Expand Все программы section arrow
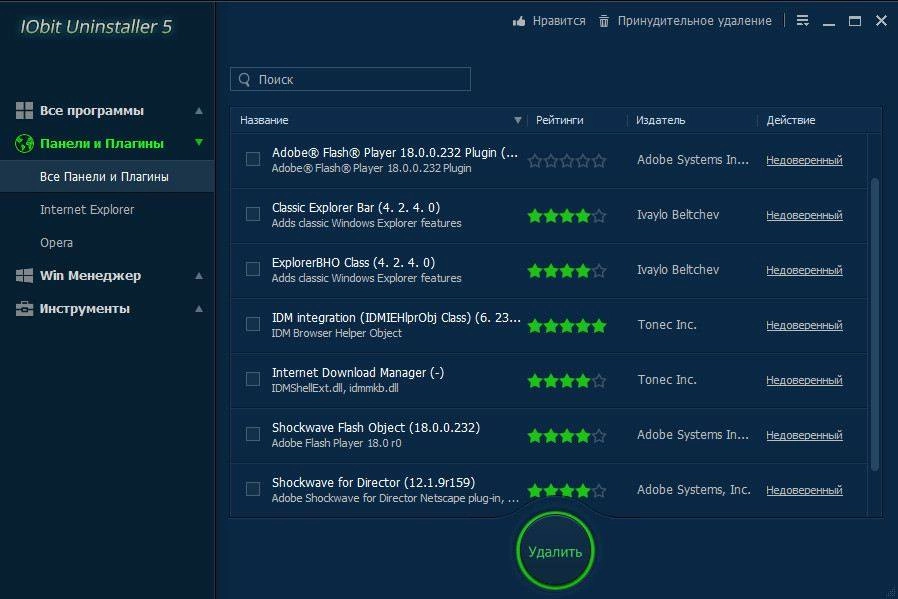This screenshot has width=898, height=599. tap(199, 111)
